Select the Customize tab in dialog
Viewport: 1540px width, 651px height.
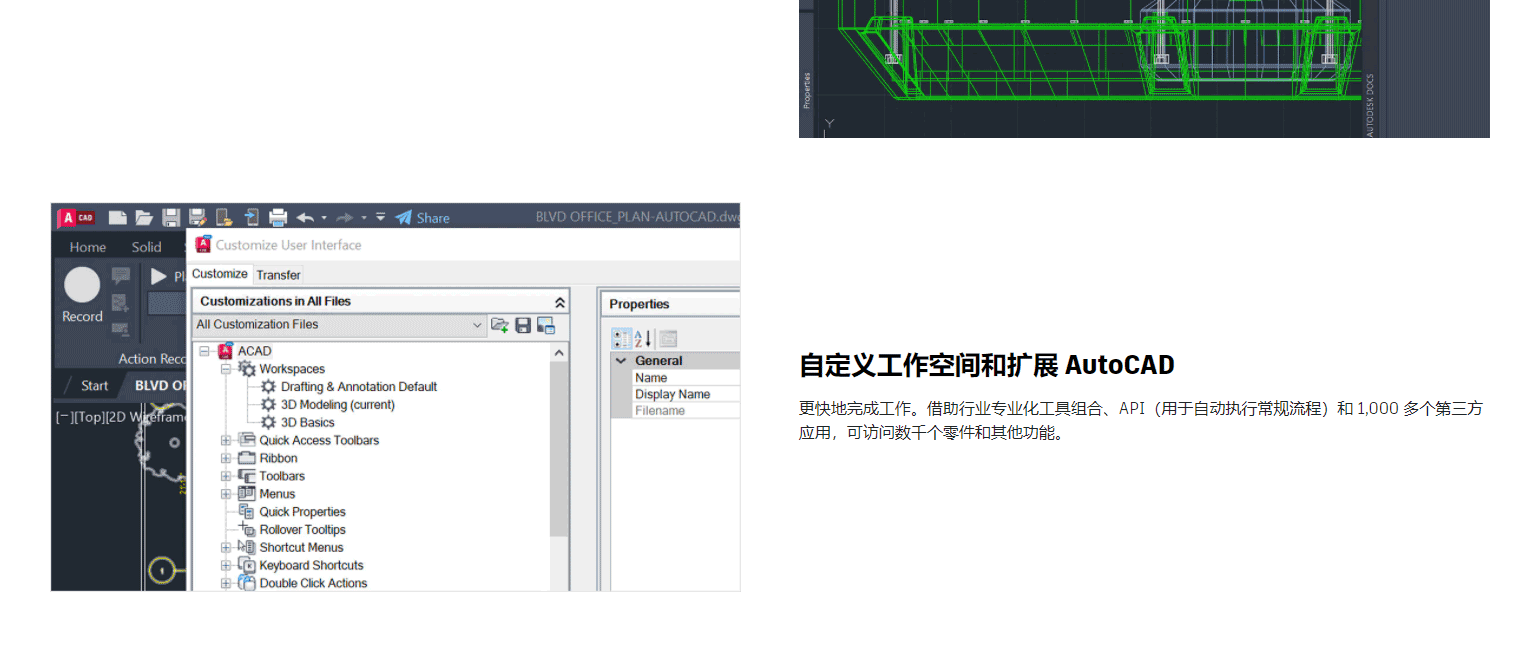[x=220, y=274]
